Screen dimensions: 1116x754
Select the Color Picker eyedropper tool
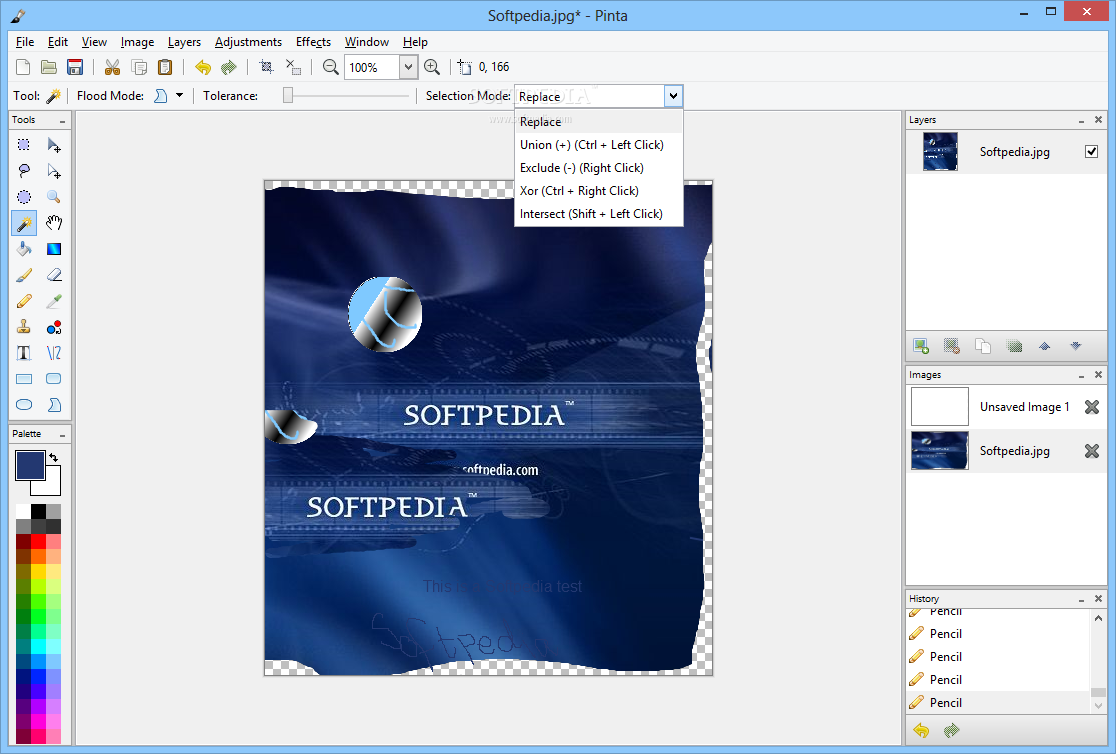tap(53, 301)
